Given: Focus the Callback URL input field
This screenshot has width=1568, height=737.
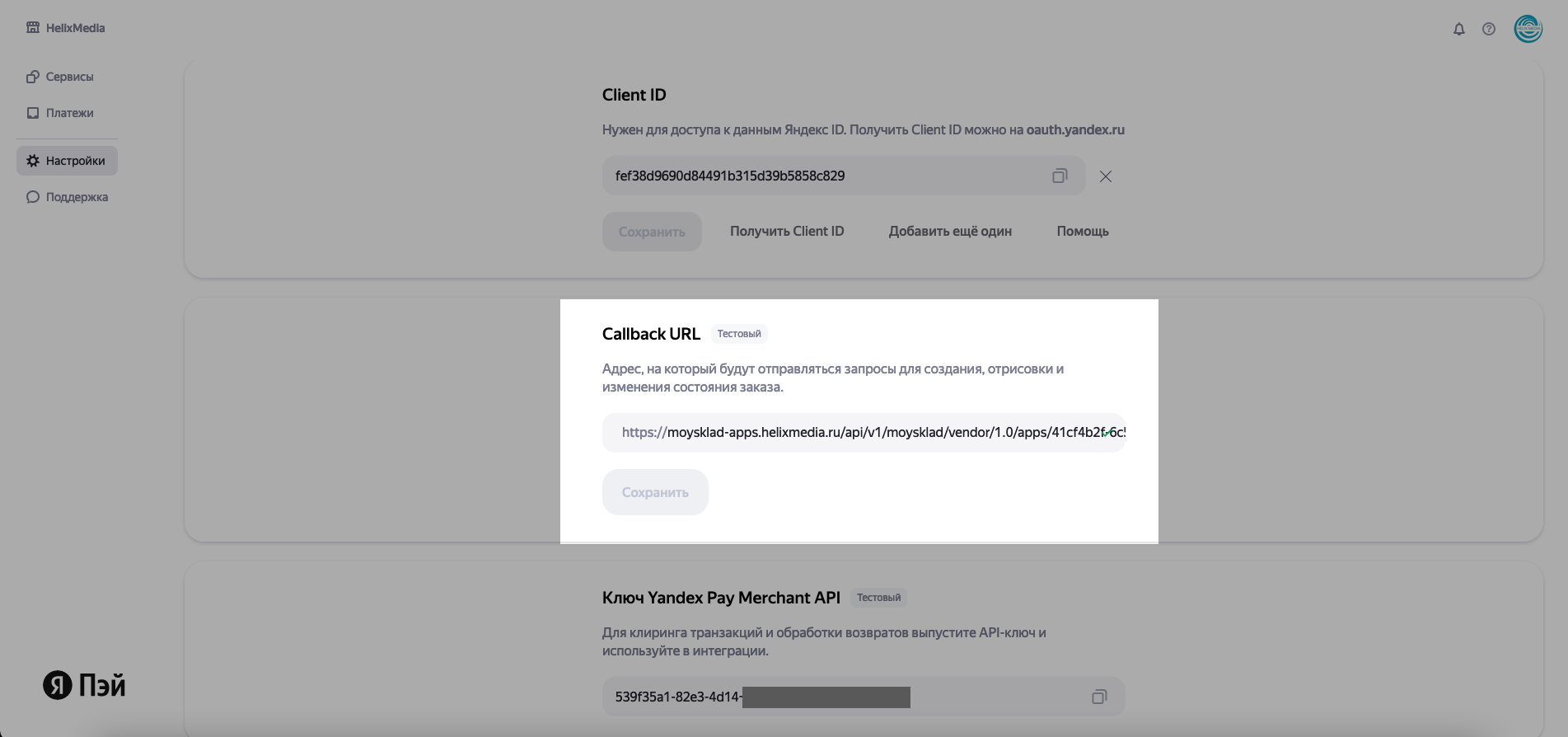Looking at the screenshot, I should pos(864,433).
